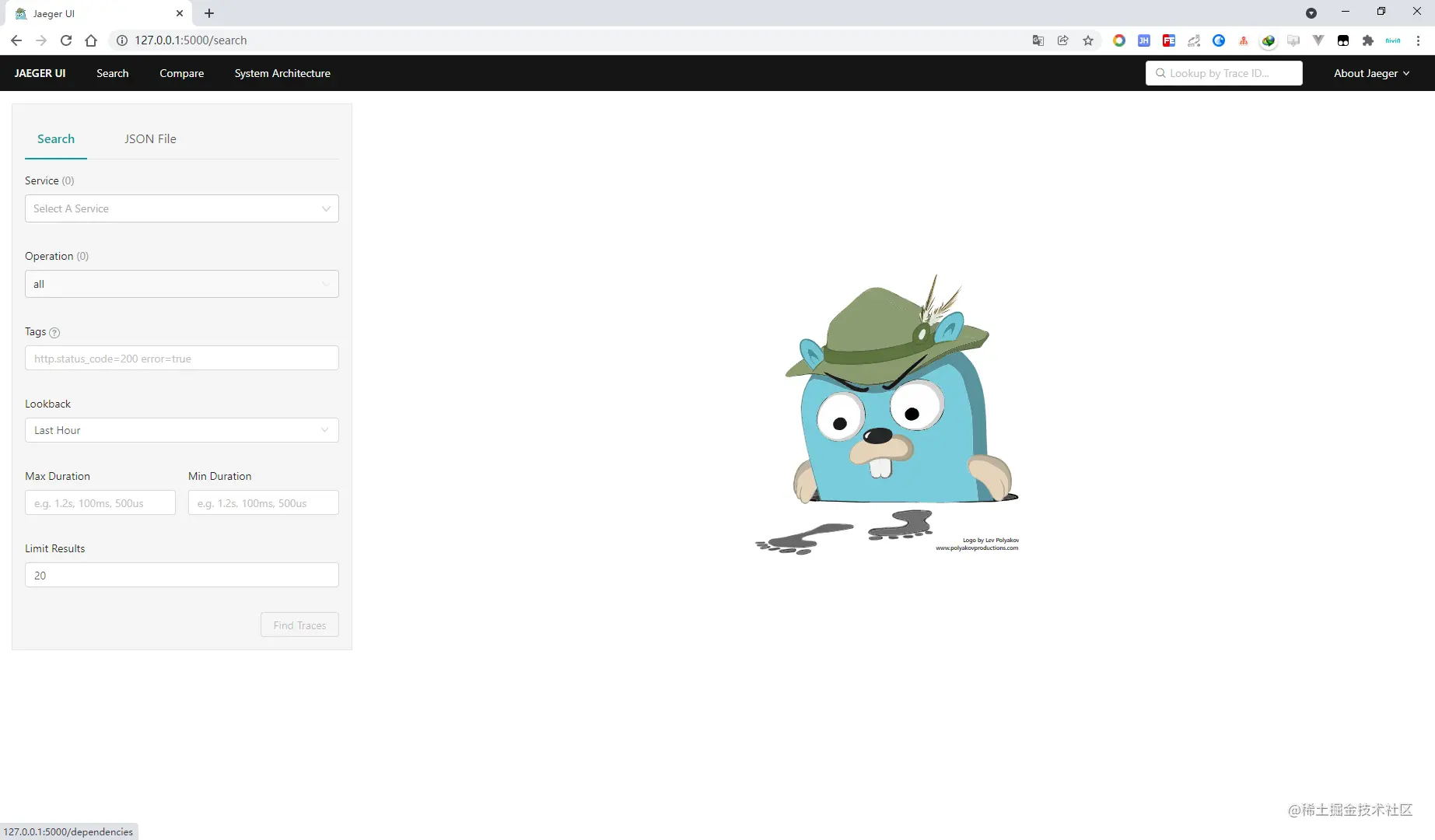Open a new browser tab
Viewport: 1435px width, 840px height.
[209, 13]
